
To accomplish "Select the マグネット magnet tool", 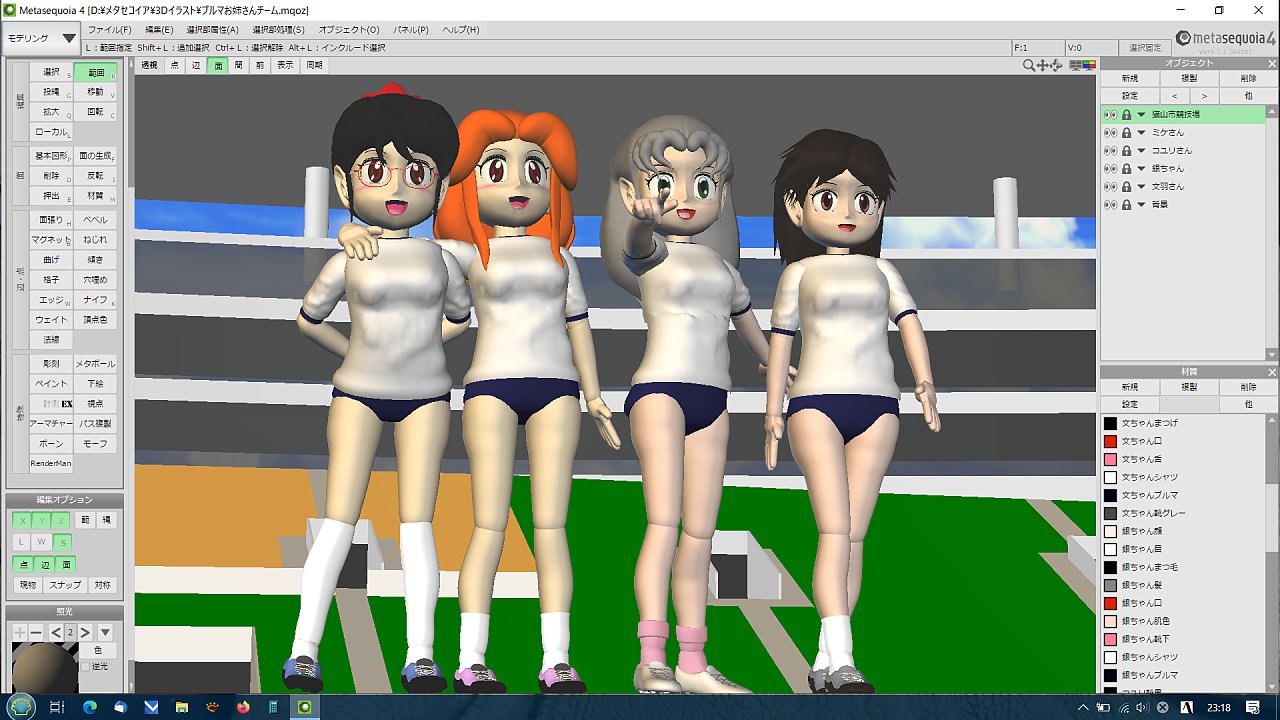I will click(51, 240).
